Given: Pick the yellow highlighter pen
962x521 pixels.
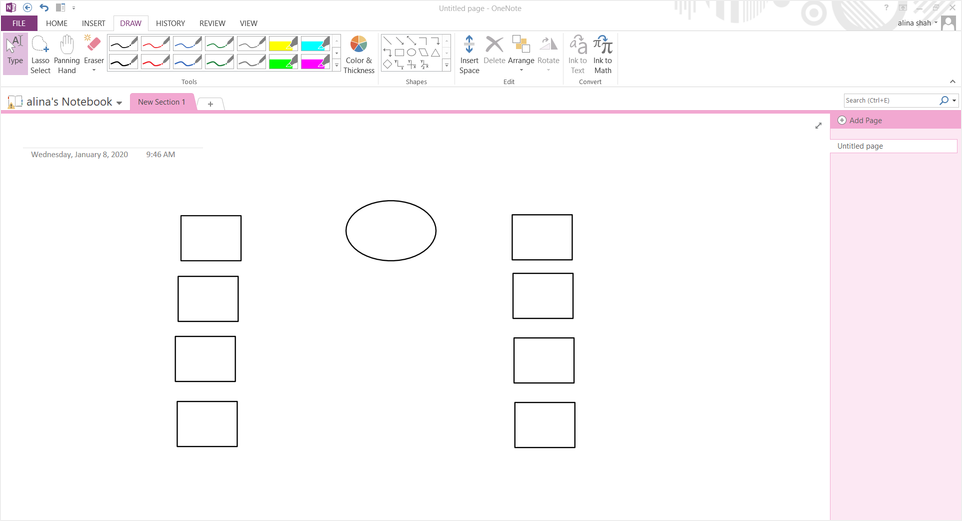Looking at the screenshot, I should (x=284, y=44).
